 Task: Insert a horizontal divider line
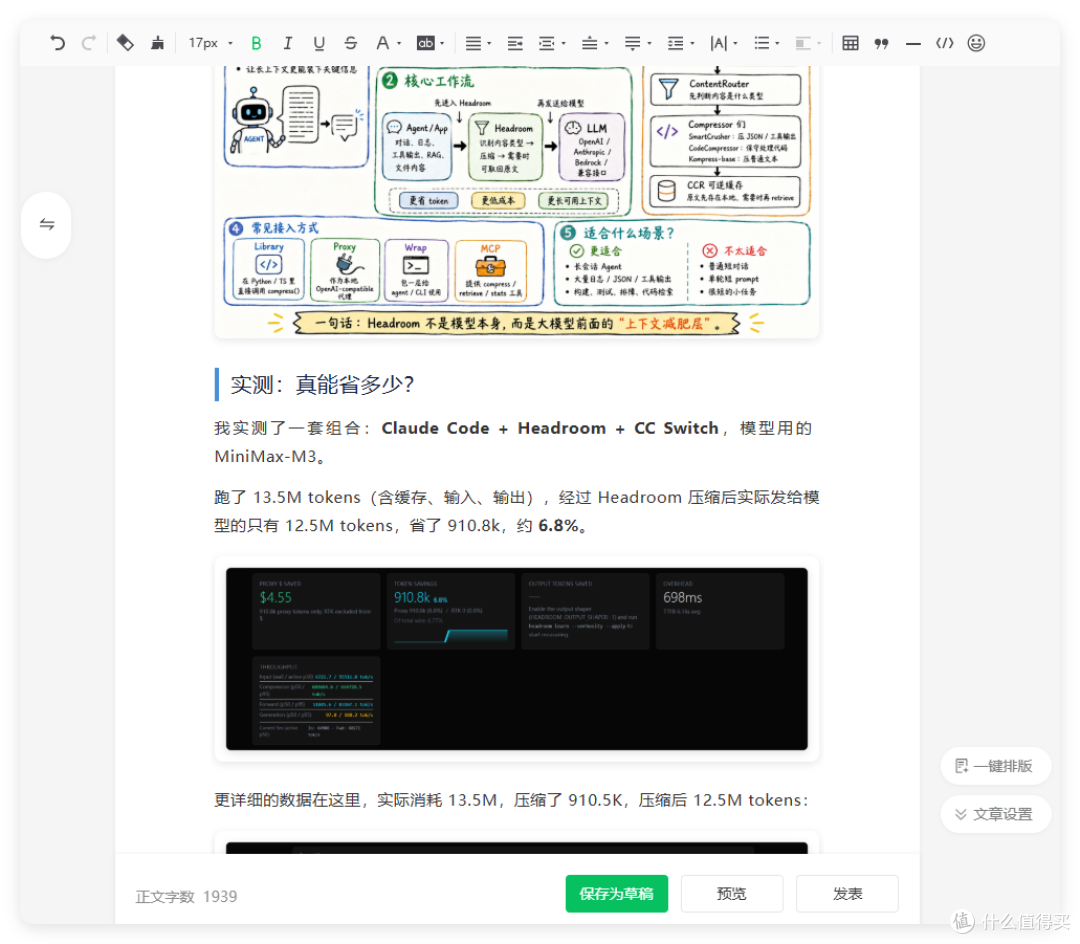coord(913,43)
